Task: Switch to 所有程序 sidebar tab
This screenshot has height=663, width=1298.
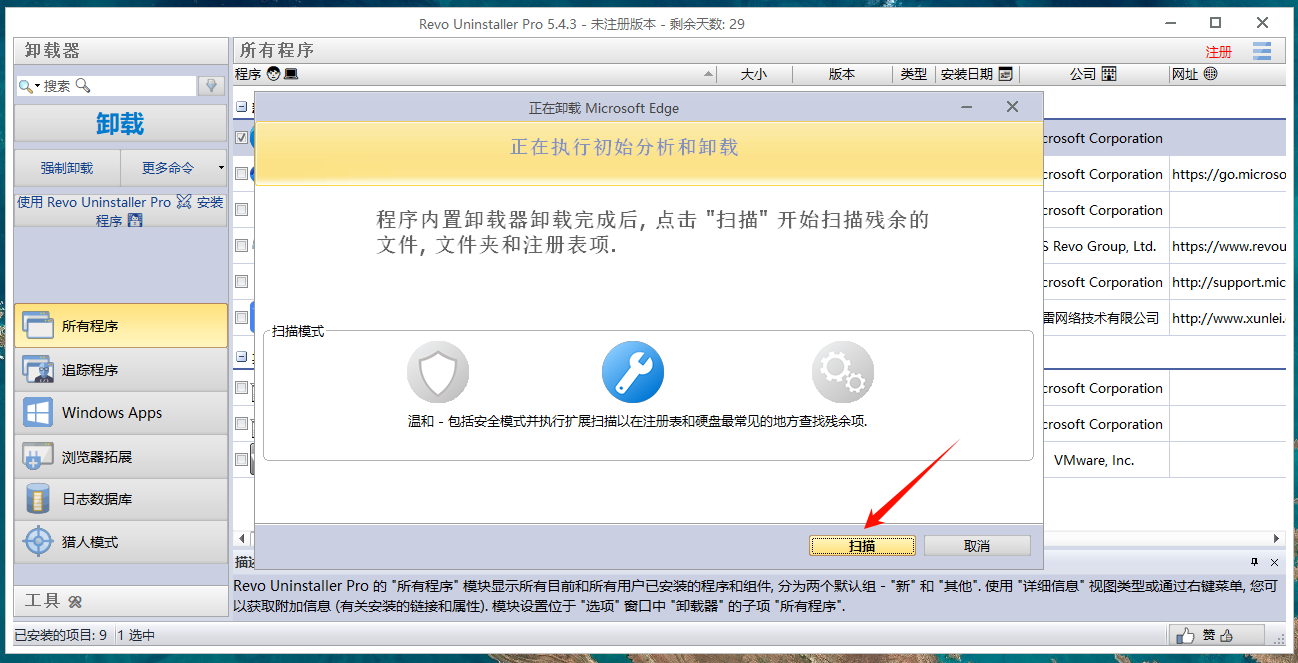Action: point(120,326)
